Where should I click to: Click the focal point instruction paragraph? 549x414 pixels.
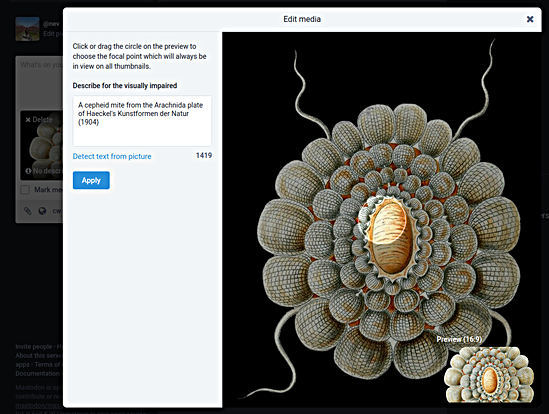point(140,56)
